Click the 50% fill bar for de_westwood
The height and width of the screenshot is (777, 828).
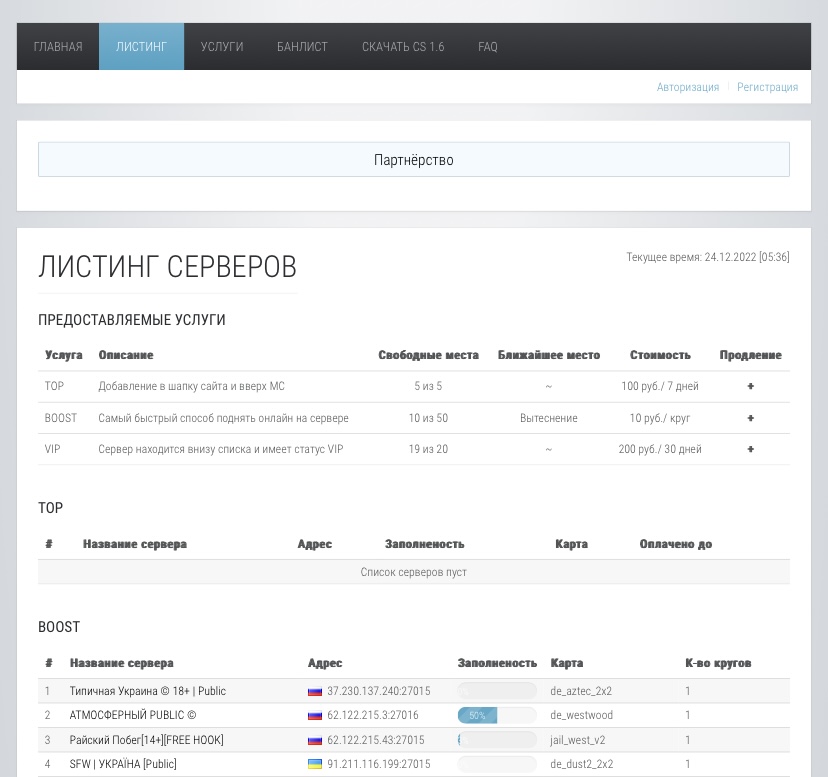(497, 716)
